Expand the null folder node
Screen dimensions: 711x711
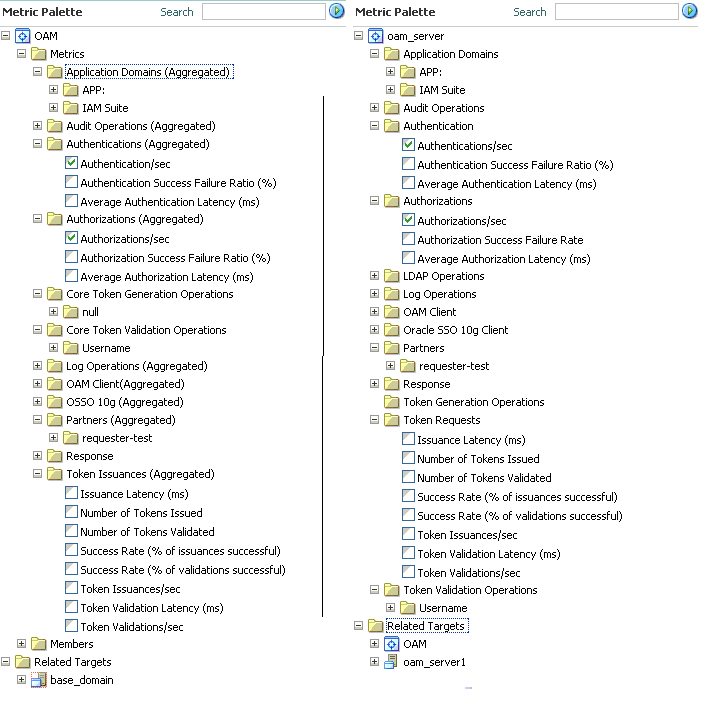(54, 312)
